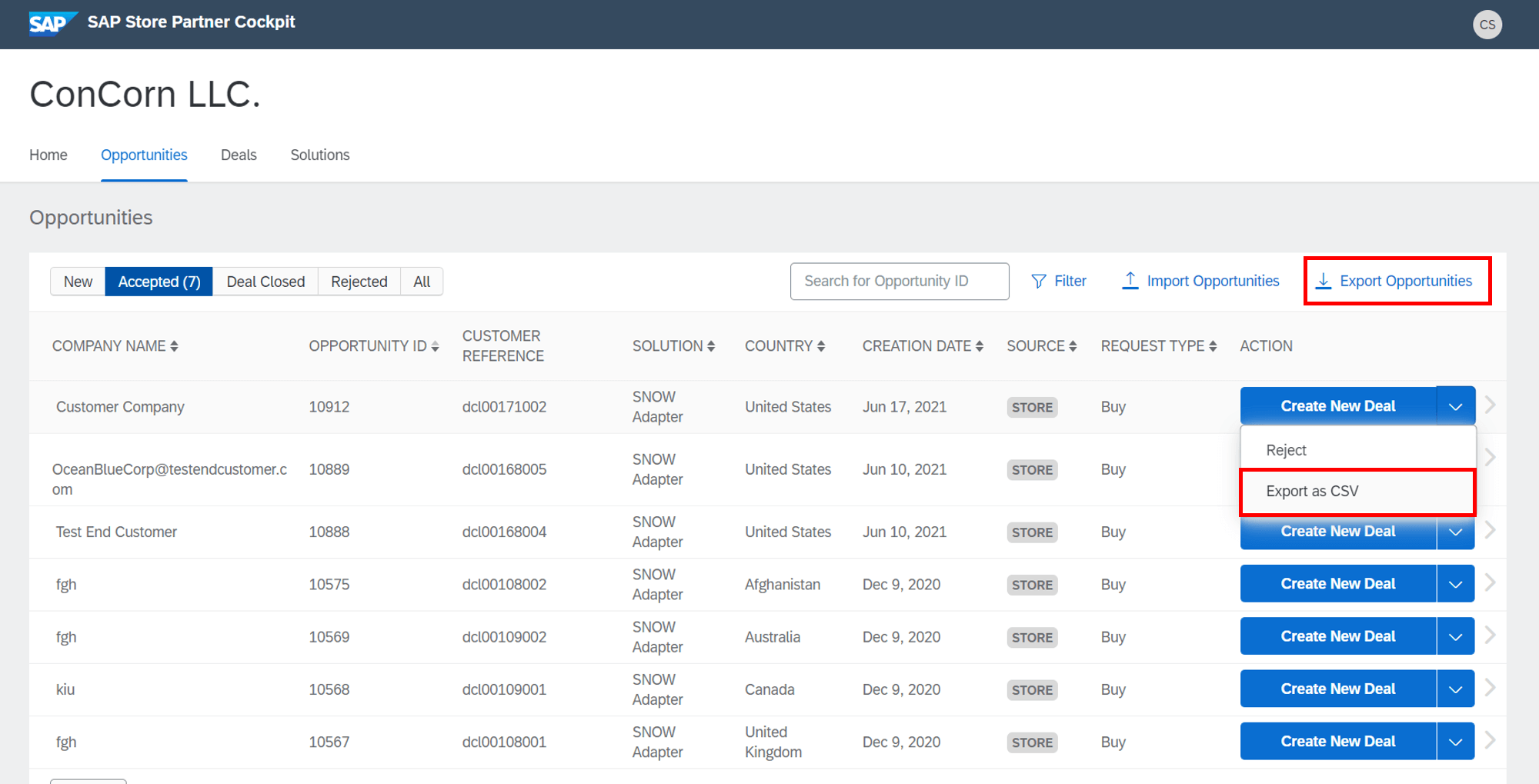Sort by Country column arrows
Screen dimensions: 1539x784
coord(821,346)
